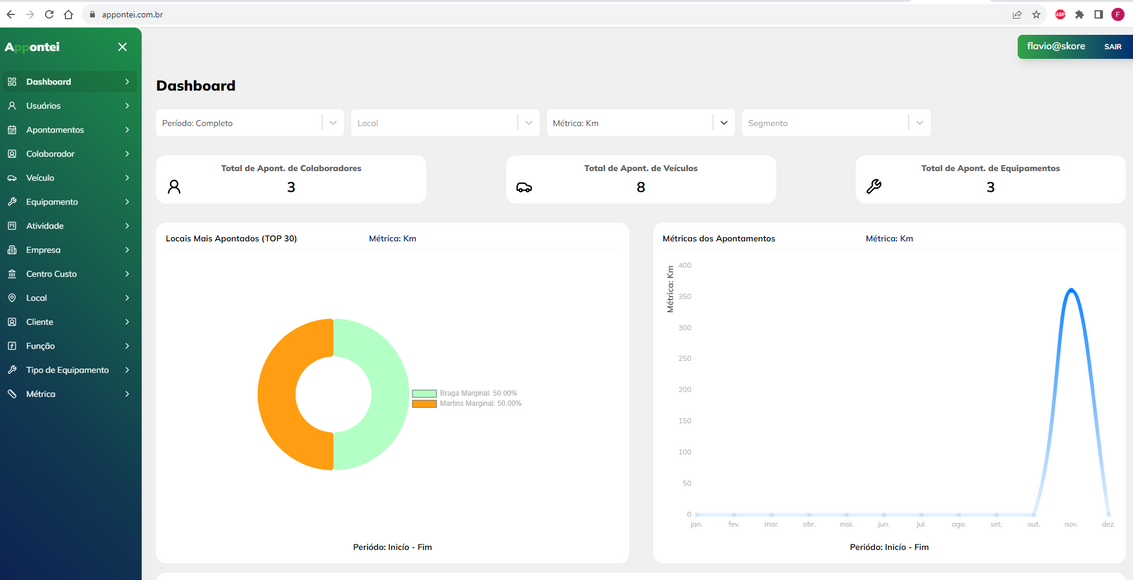Toggle Martins Marginal legend orange swatch
Image resolution: width=1133 pixels, height=580 pixels.
(x=424, y=403)
